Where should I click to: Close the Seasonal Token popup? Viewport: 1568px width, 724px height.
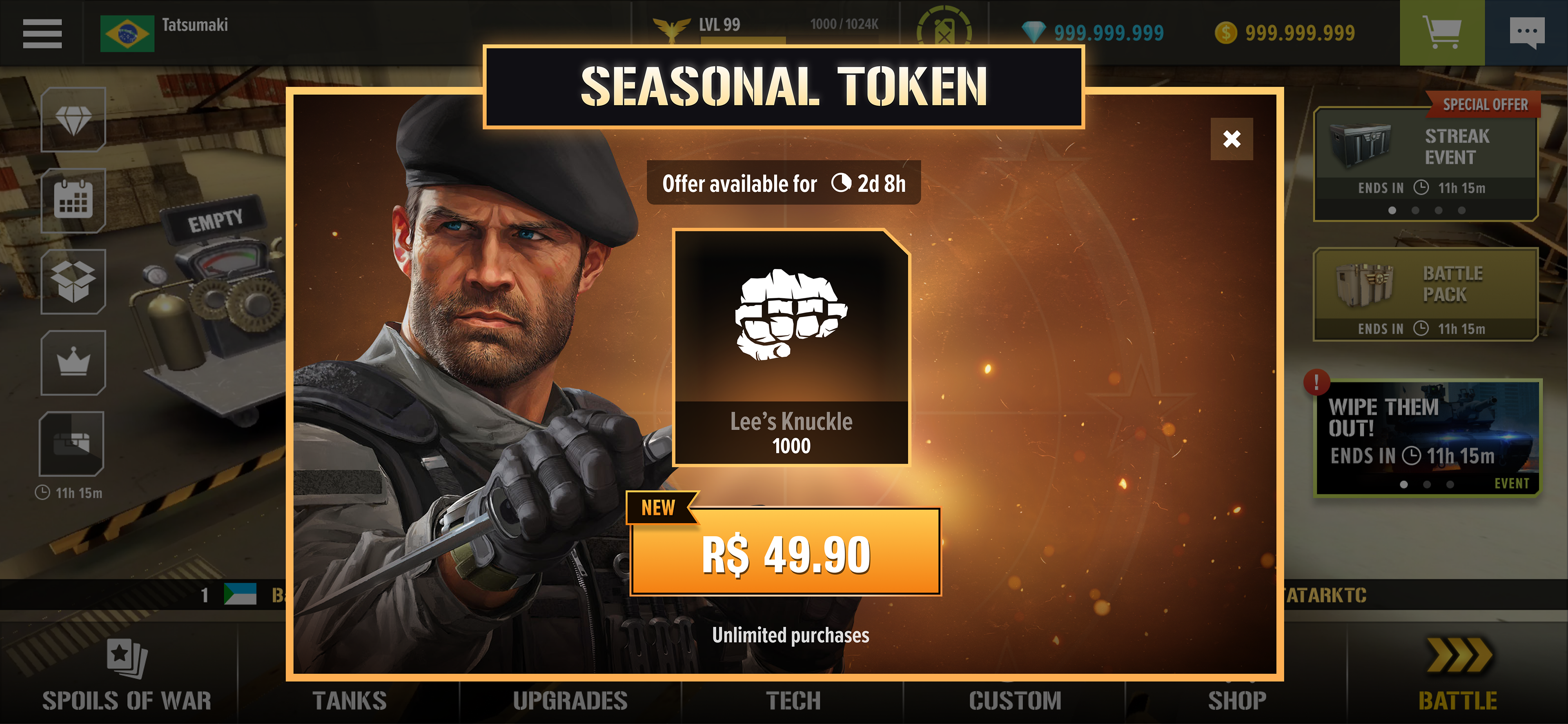1232,139
